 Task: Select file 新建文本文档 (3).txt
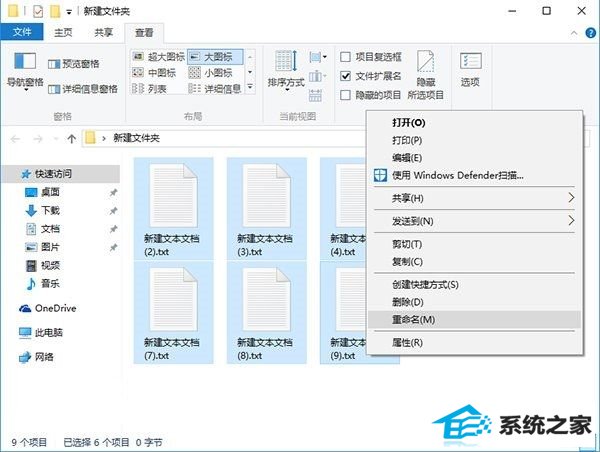pyautogui.click(x=267, y=209)
